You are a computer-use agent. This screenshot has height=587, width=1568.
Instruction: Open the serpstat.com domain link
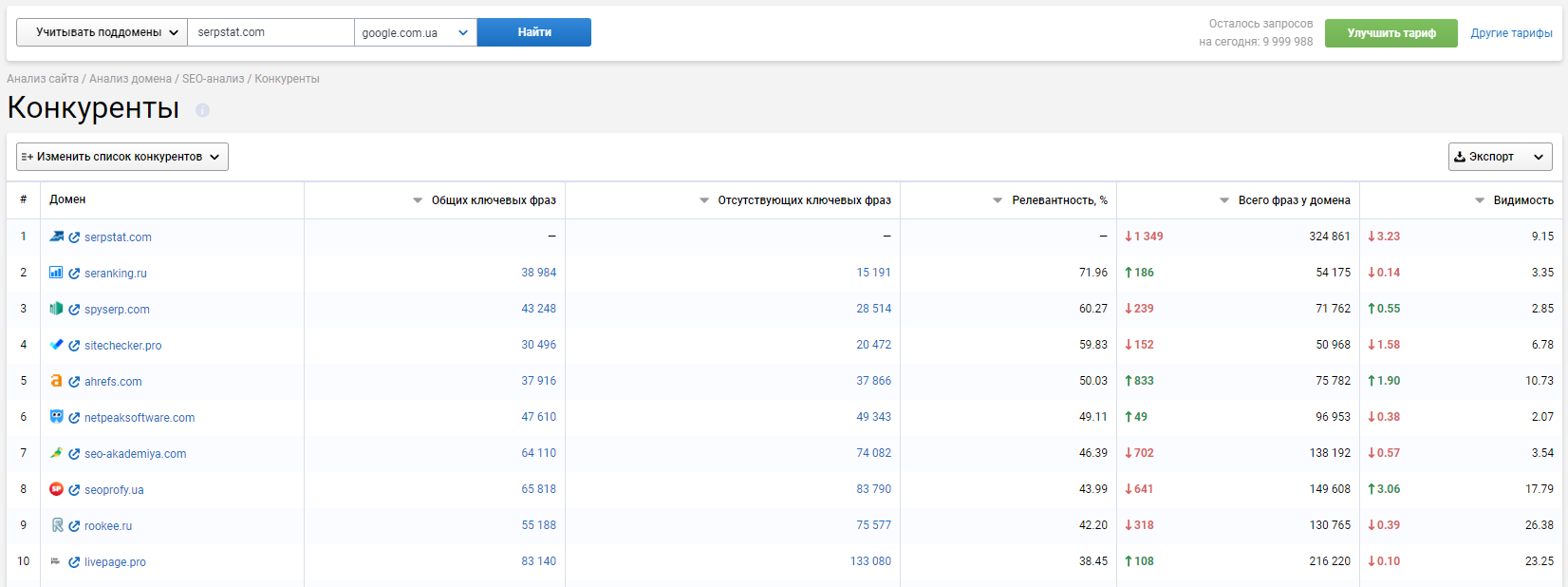click(x=118, y=237)
